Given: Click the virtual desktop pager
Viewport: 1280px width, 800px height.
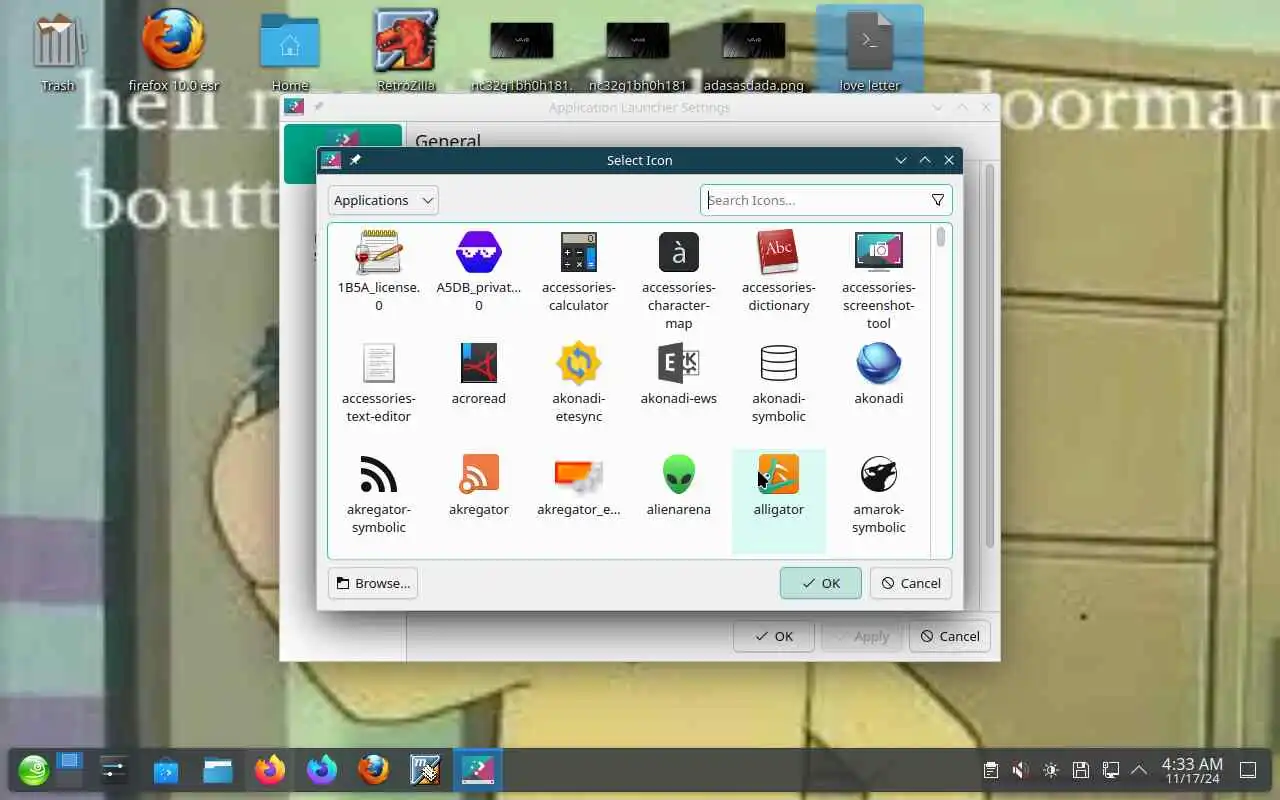Looking at the screenshot, I should click(x=69, y=770).
